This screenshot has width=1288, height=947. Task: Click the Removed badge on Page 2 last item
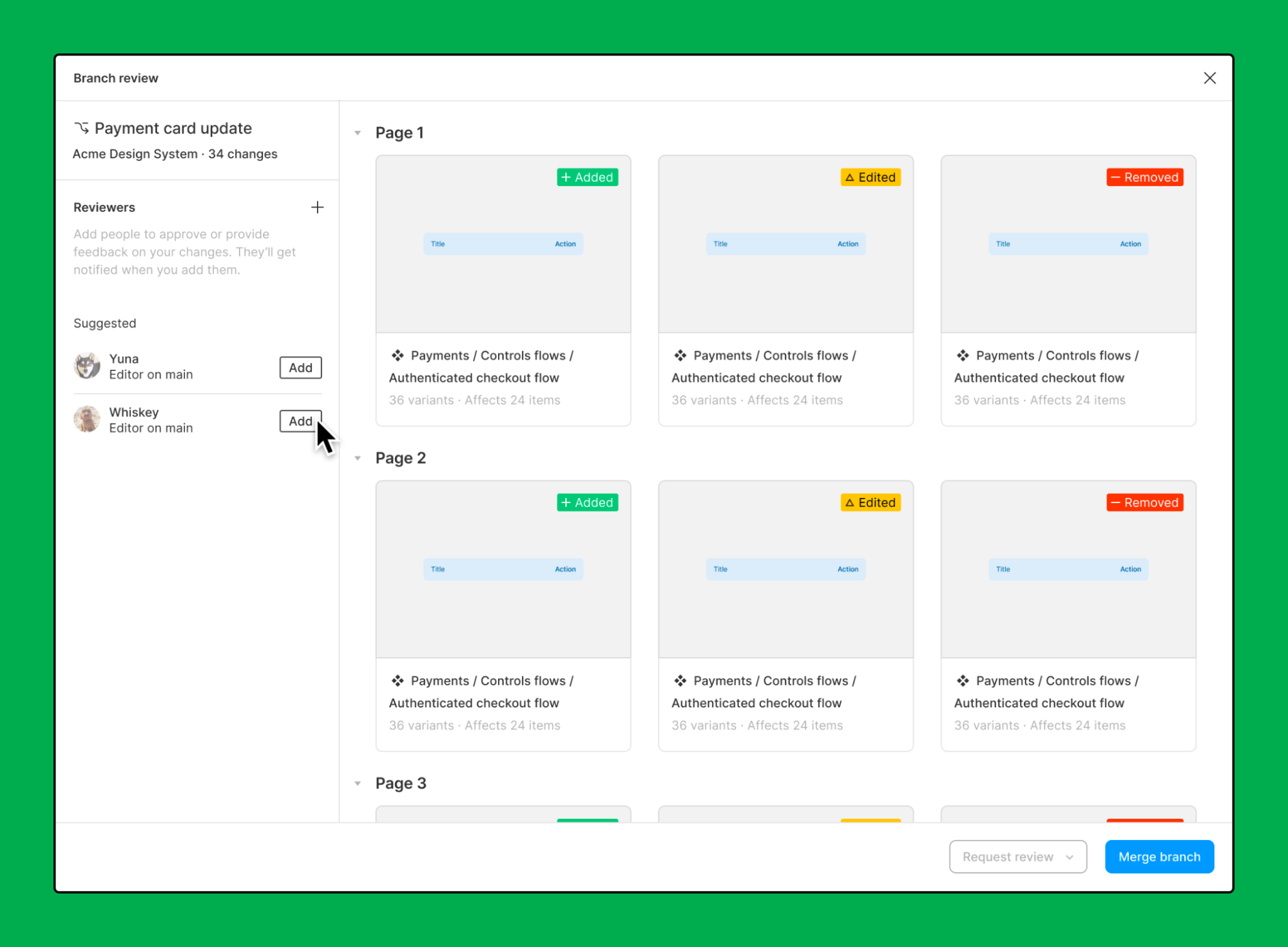coord(1143,502)
